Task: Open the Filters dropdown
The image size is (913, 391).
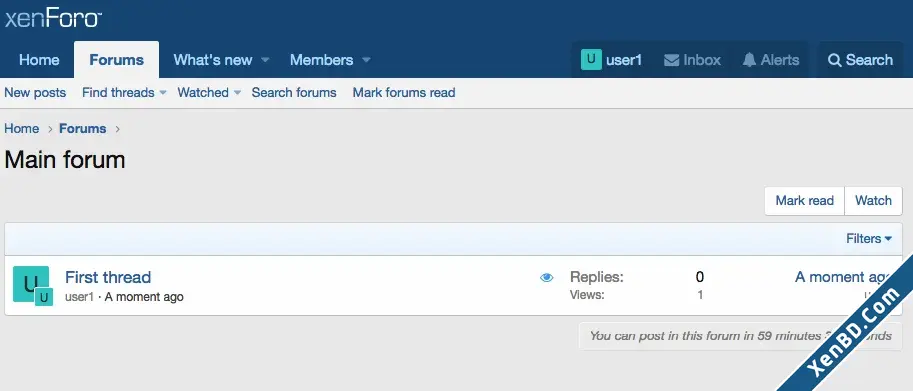Action: coord(869,239)
